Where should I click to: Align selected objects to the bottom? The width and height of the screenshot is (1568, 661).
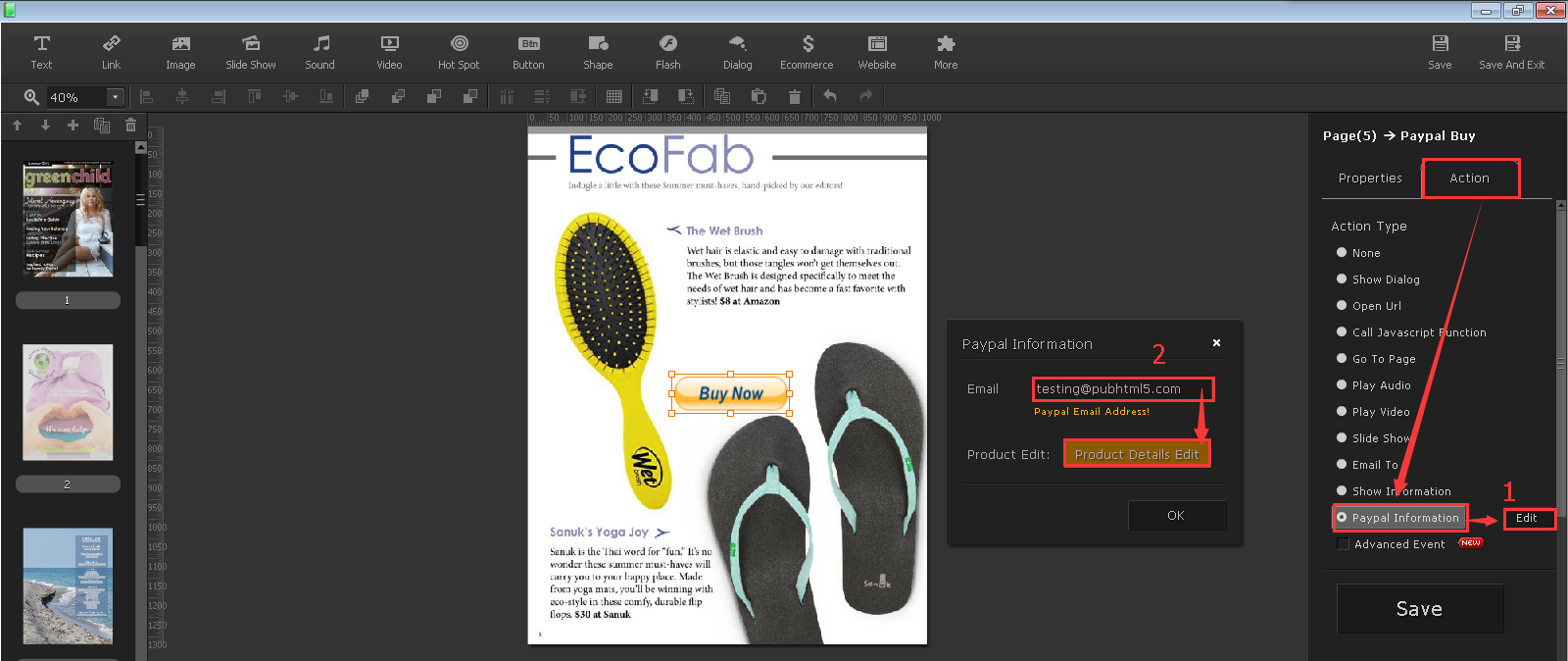[x=326, y=96]
